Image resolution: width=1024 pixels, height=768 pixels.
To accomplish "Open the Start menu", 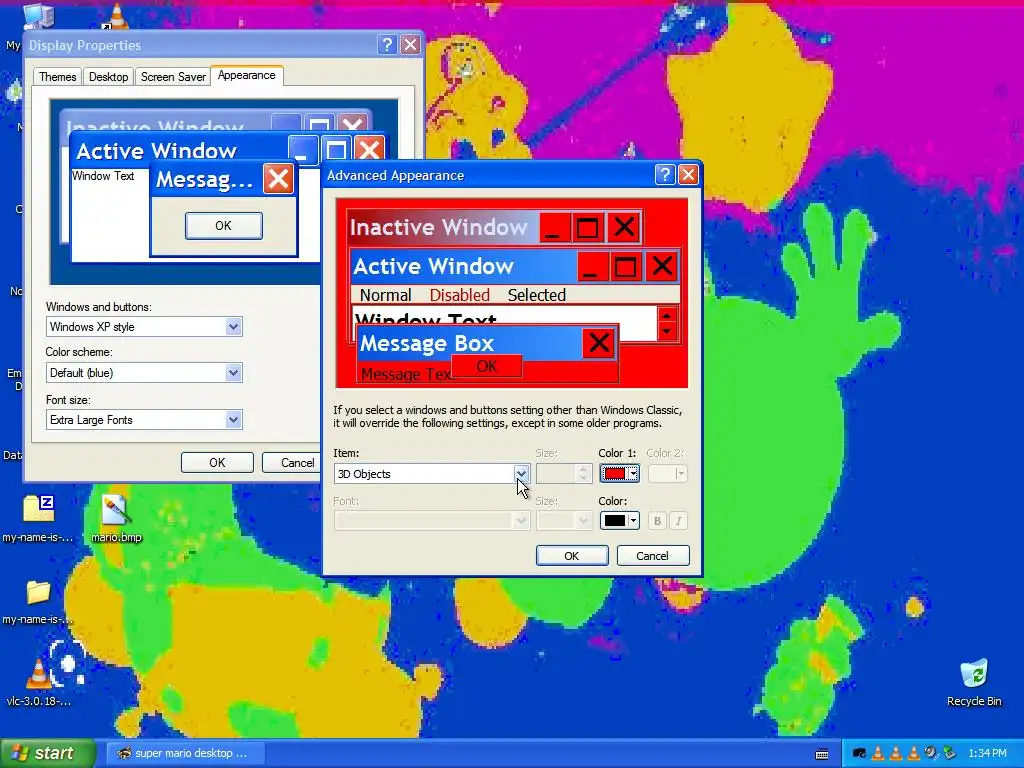I will [x=47, y=753].
